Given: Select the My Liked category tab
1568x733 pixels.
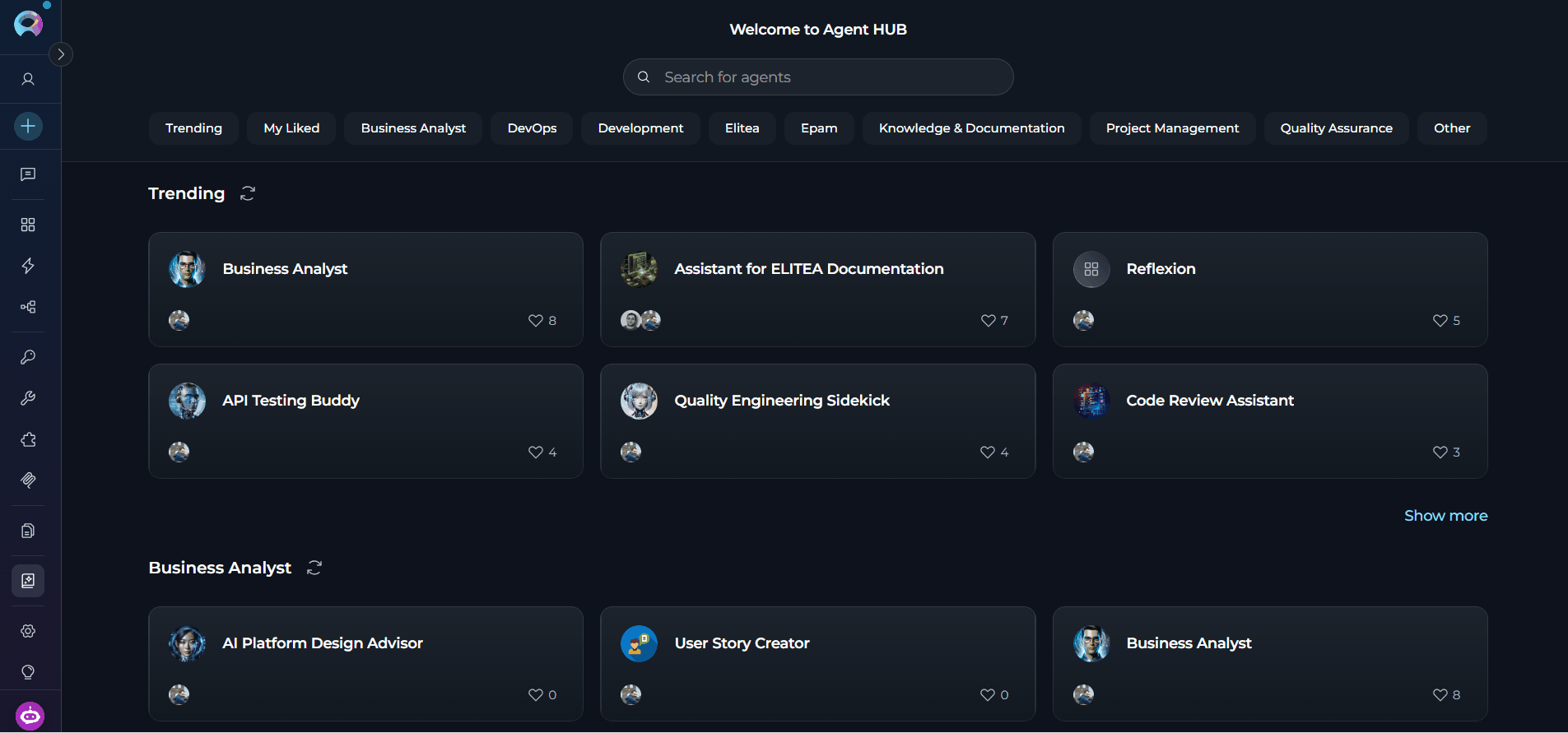Looking at the screenshot, I should click(x=291, y=128).
